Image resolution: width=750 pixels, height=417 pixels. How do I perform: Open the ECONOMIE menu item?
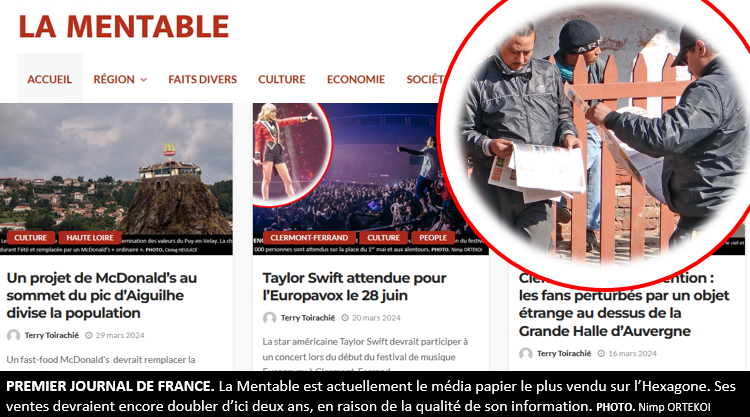(x=356, y=79)
